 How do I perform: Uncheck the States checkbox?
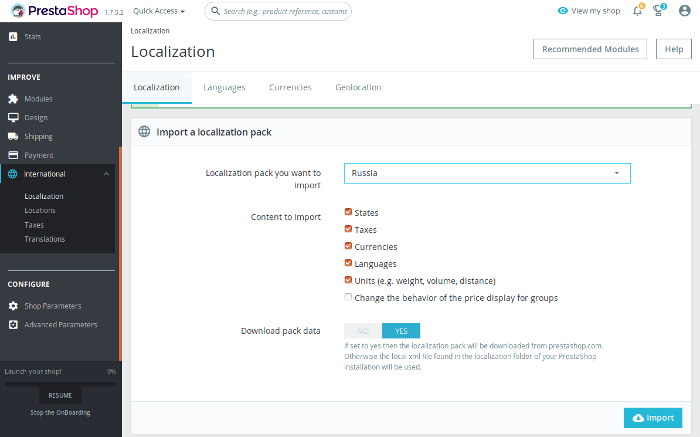tap(348, 212)
